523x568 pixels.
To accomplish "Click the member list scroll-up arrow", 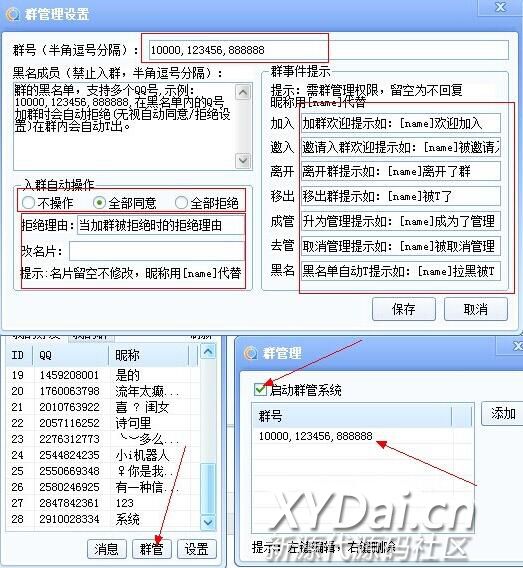I will tap(208, 351).
